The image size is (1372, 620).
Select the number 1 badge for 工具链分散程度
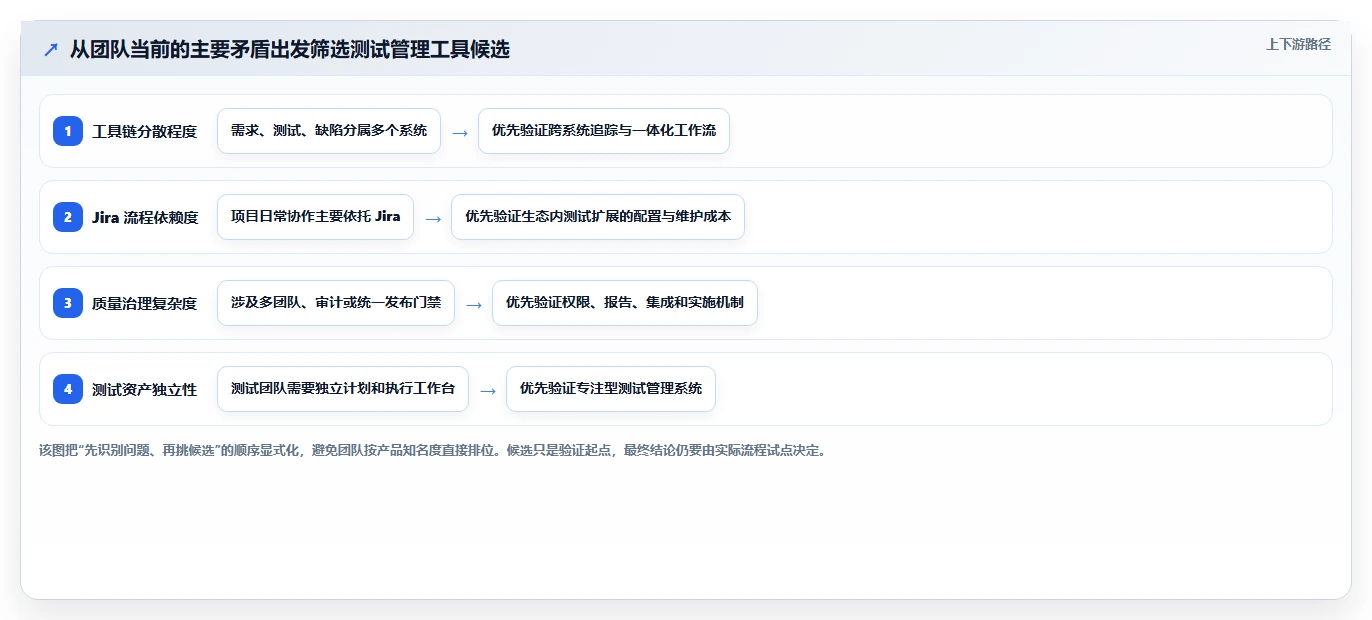point(68,131)
